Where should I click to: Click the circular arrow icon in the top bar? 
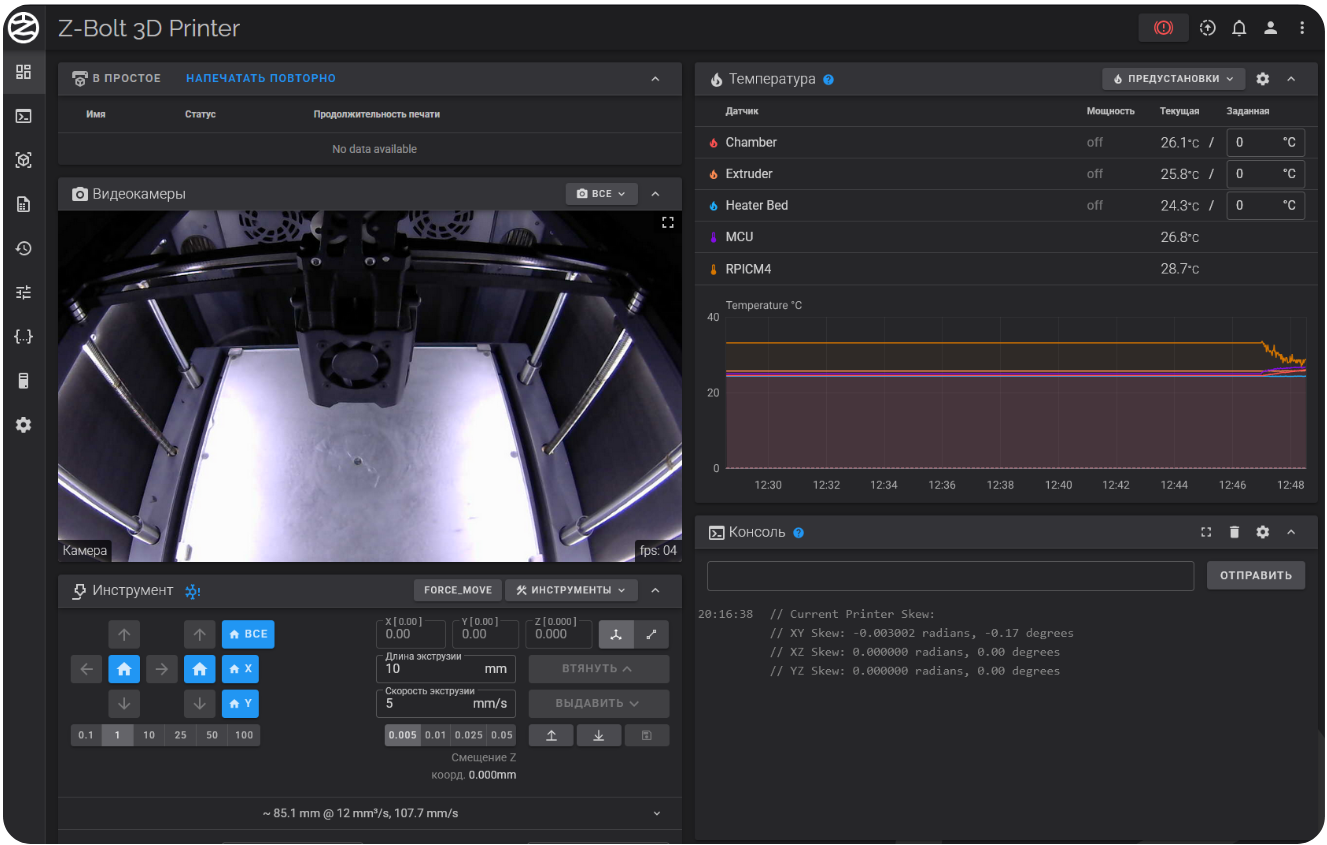click(x=1208, y=28)
